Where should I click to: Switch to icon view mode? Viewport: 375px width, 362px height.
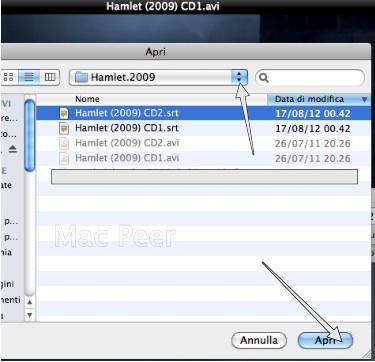point(9,77)
